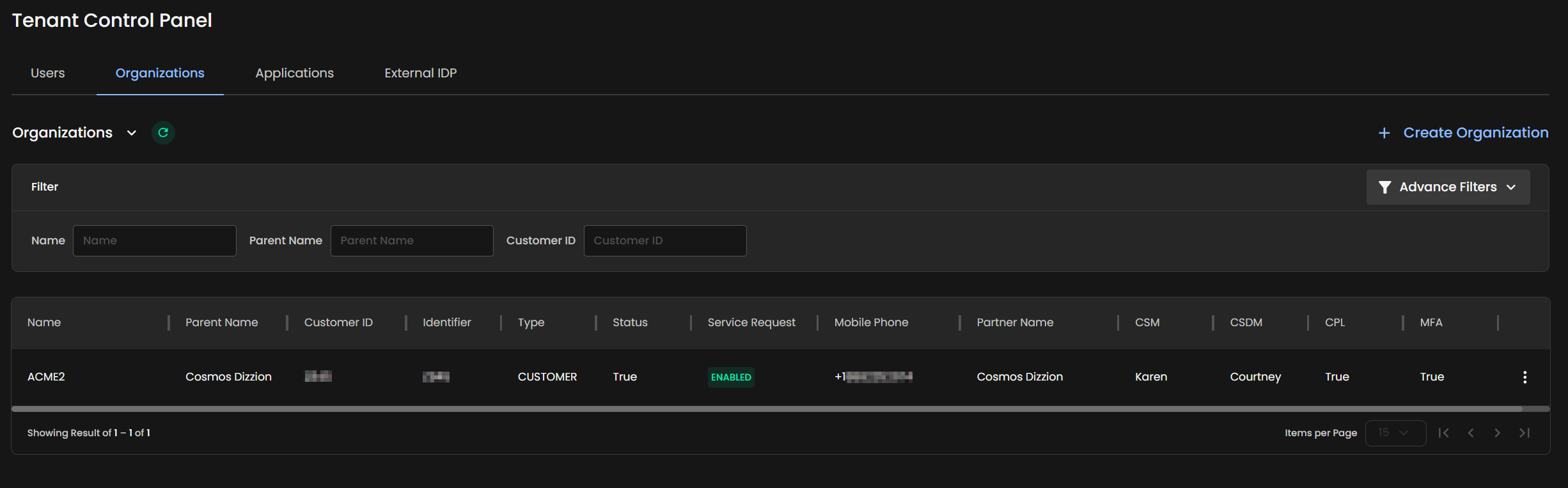Screen dimensions: 1568x488
Task: Switch to the Users tab
Action: (48, 73)
